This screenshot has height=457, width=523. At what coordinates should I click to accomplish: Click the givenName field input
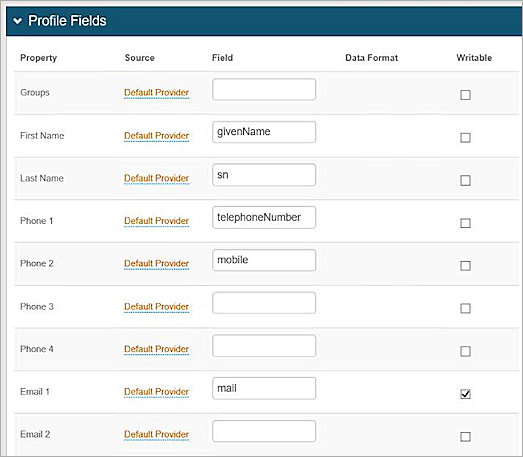(x=264, y=132)
